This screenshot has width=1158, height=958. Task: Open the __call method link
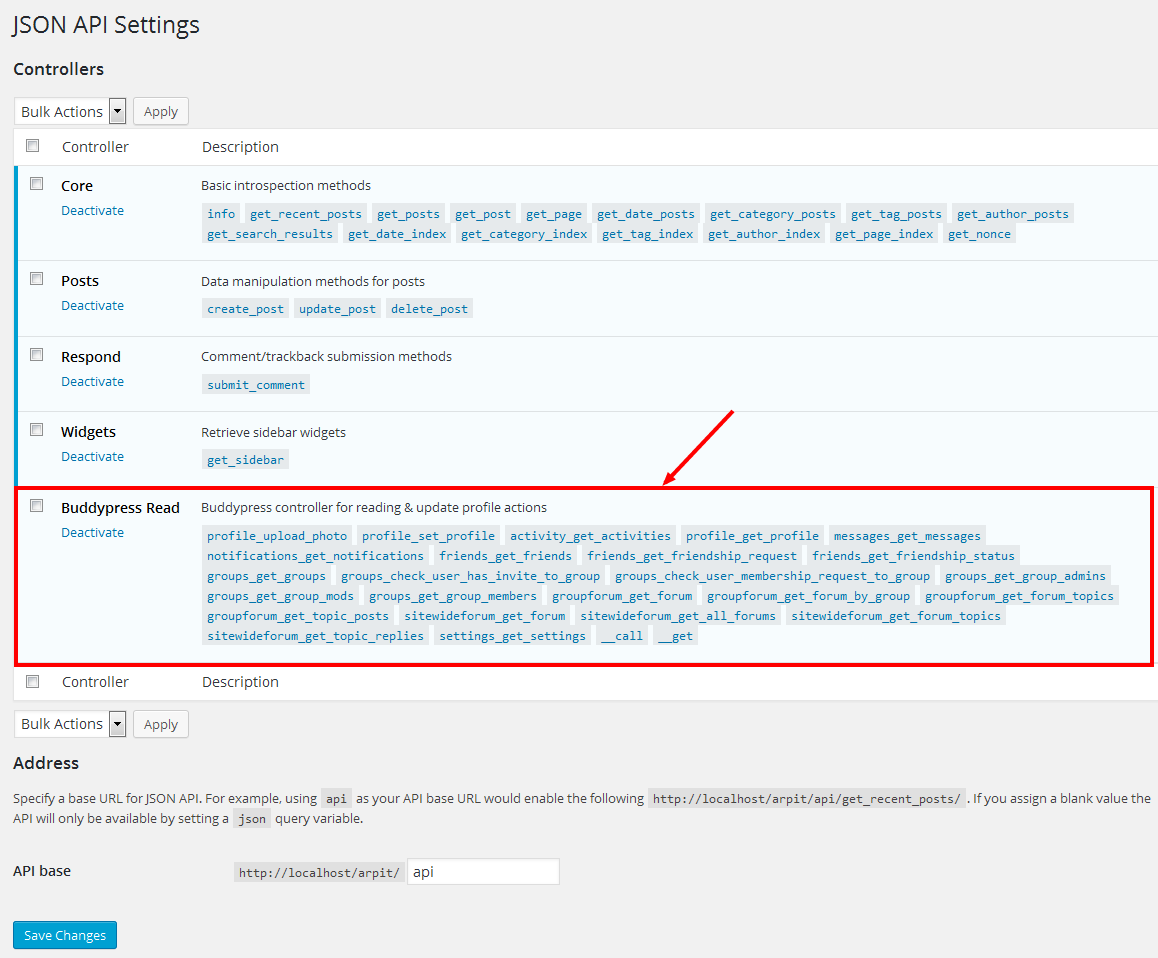tap(622, 635)
